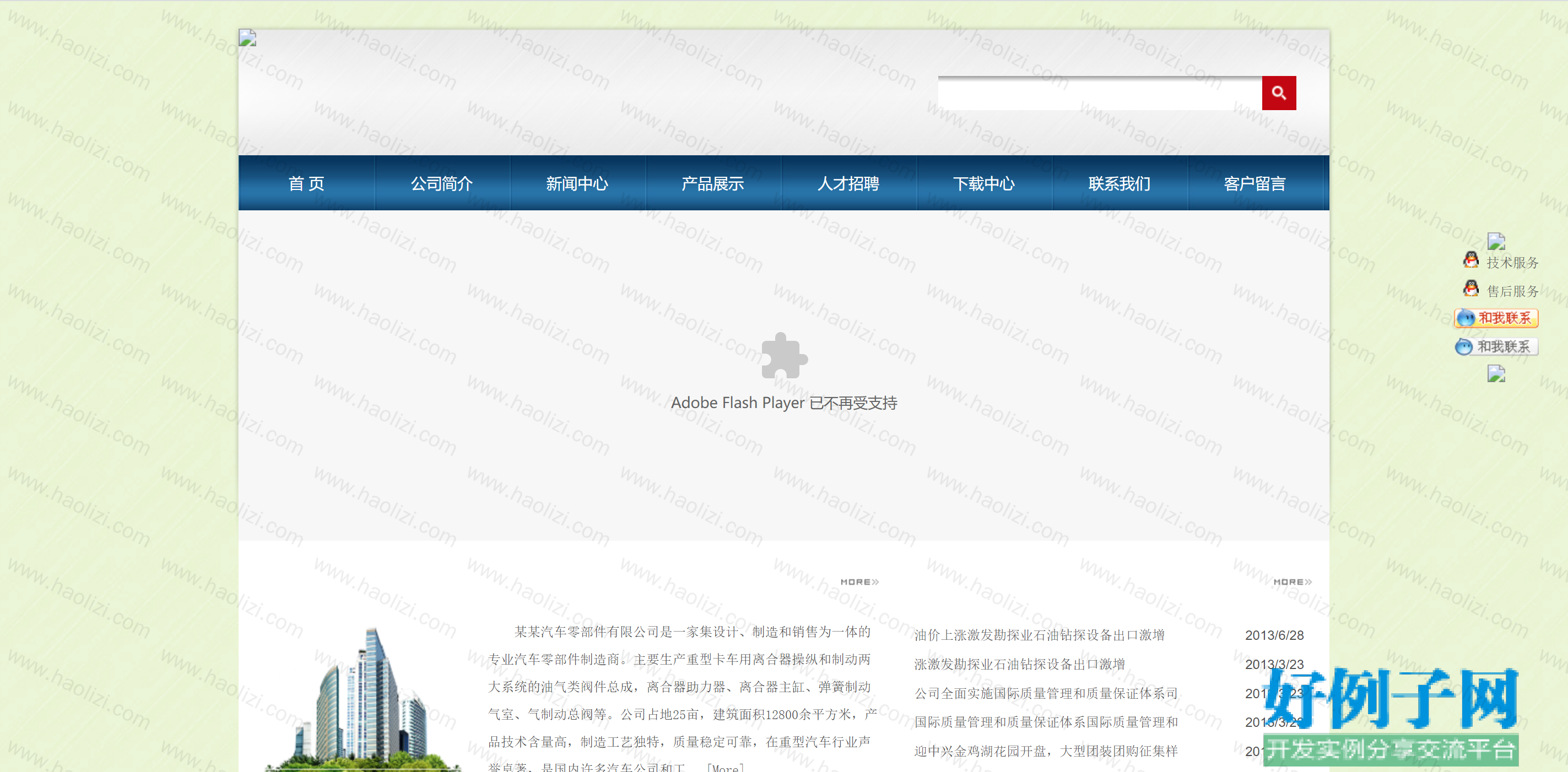
Task: Click the gray 和我联系 contact button
Action: tap(1496, 347)
